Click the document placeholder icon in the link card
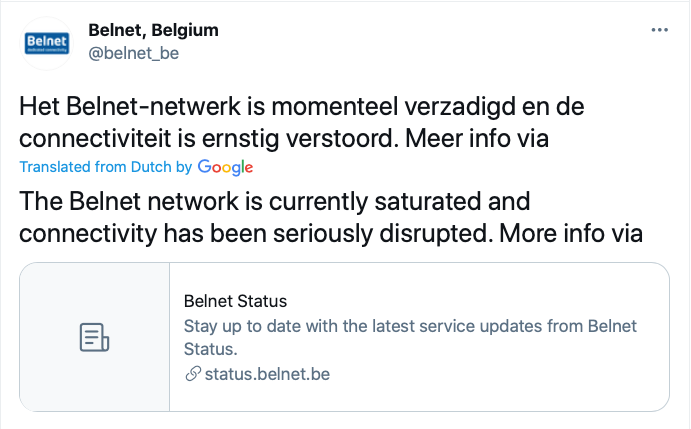 point(94,337)
